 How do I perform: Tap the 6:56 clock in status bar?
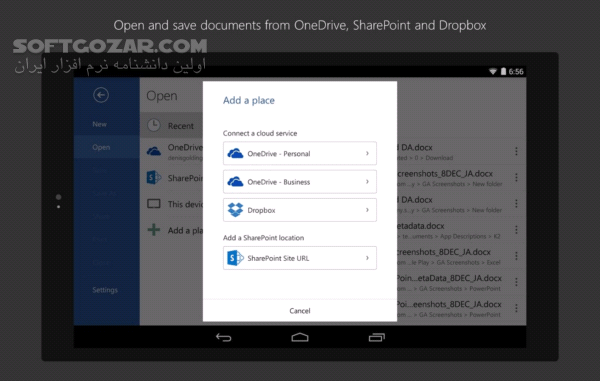pos(516,72)
